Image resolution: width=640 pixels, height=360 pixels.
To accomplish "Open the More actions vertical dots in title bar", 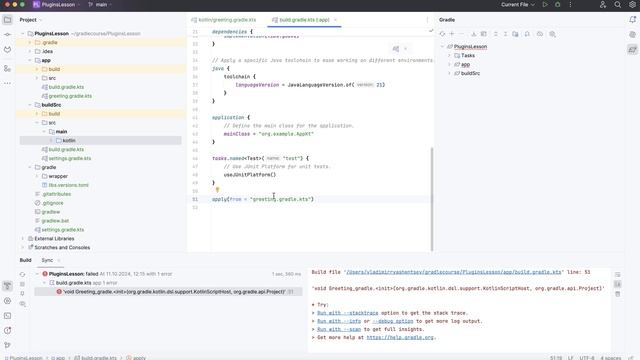I will 570,4.
